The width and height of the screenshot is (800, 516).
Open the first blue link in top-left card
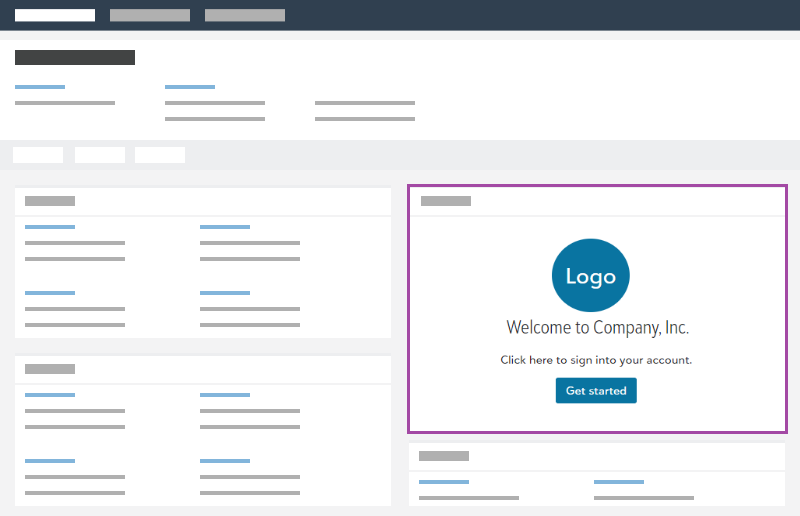click(50, 227)
